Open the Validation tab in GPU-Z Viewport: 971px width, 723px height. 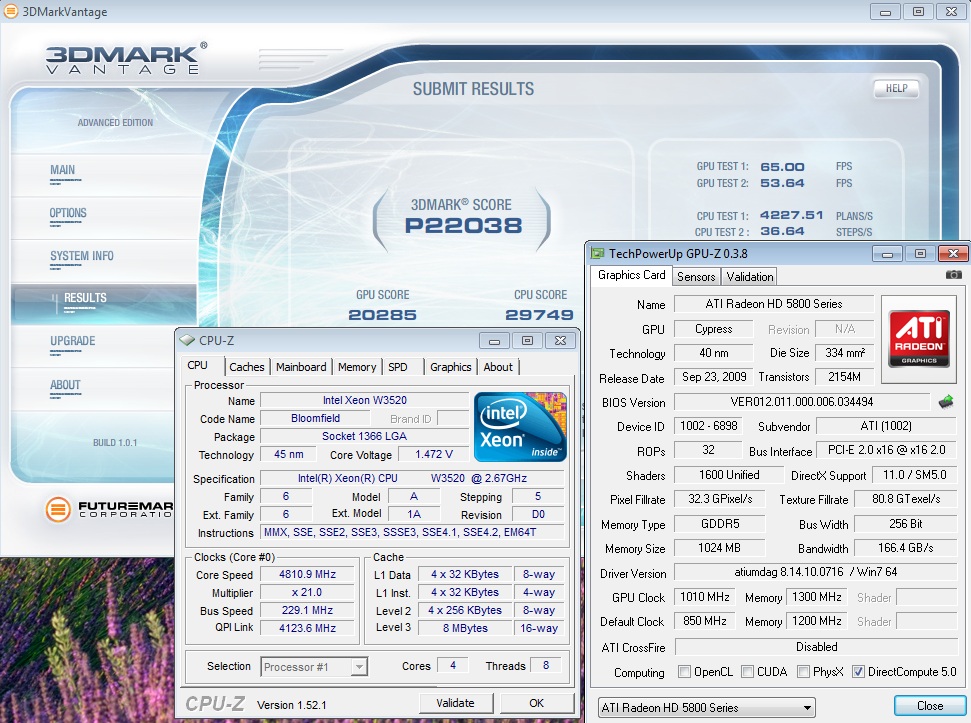click(x=750, y=277)
